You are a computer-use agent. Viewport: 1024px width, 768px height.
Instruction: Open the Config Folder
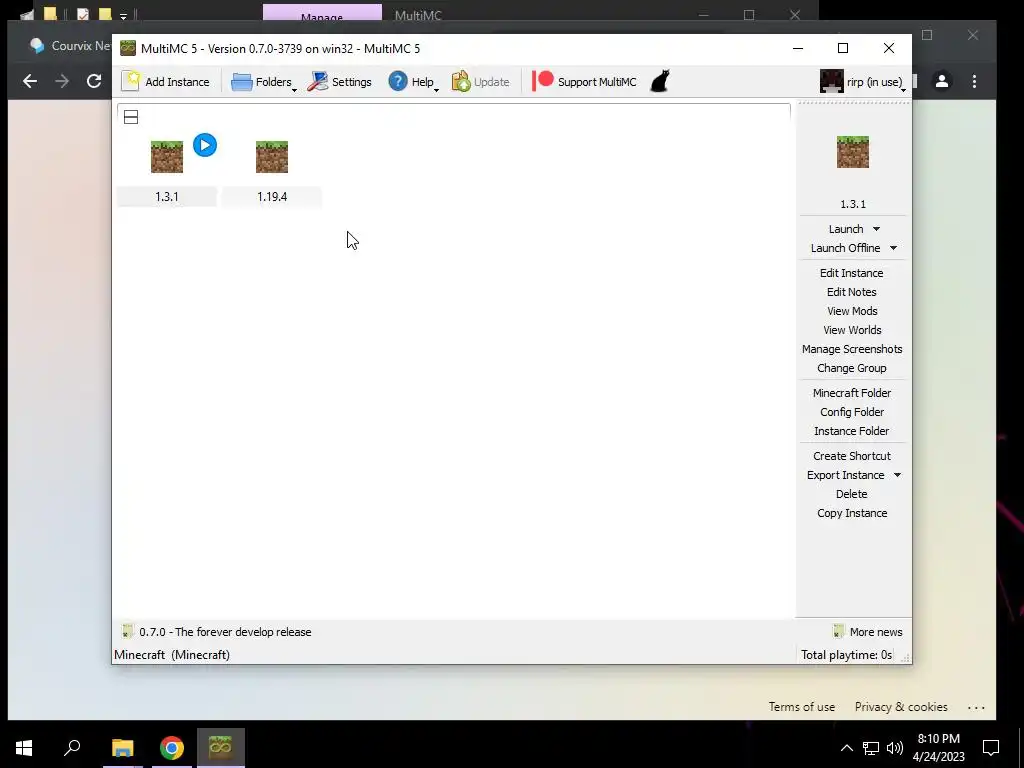coord(852,411)
